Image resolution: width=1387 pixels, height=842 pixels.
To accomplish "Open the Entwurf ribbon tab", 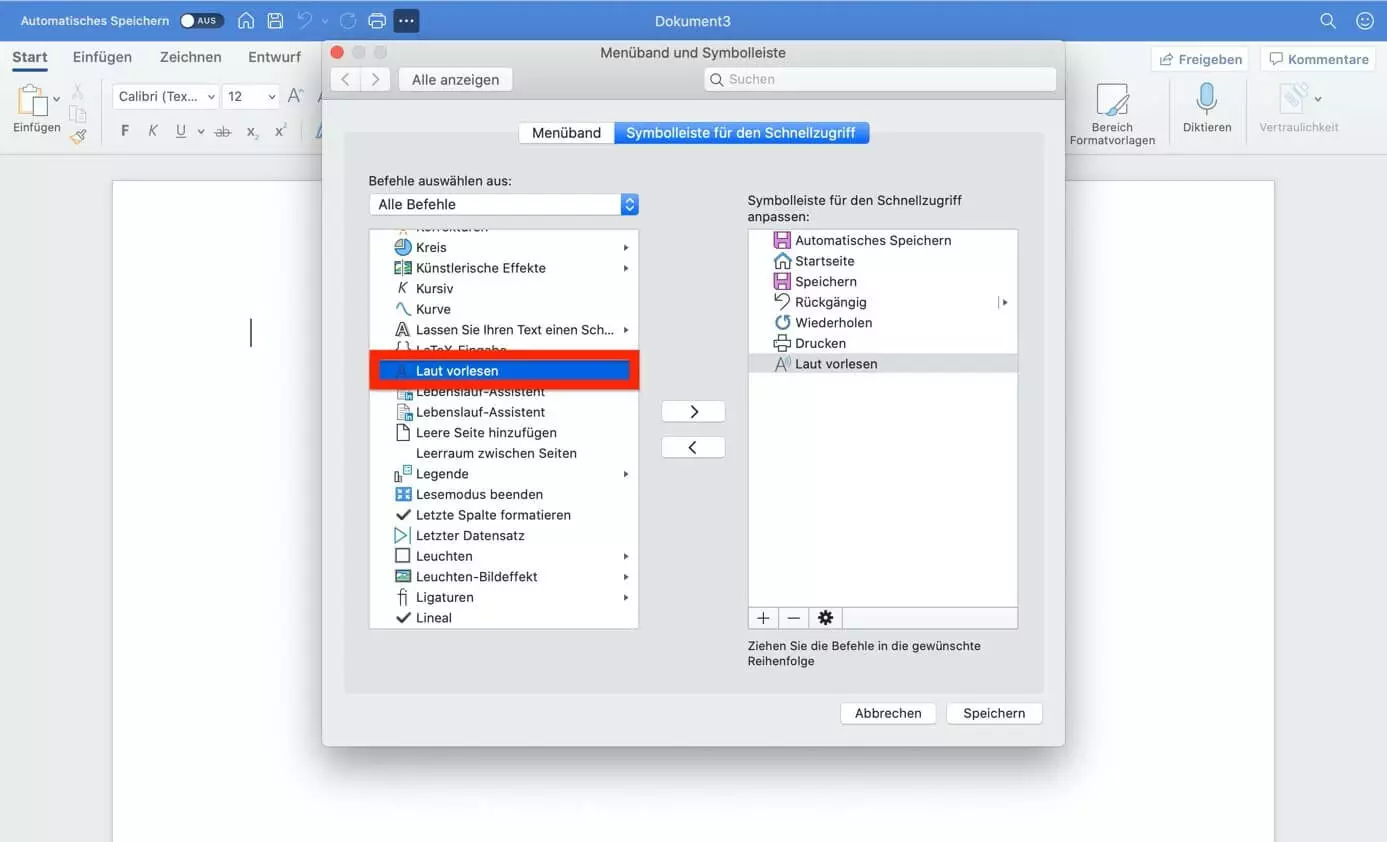I will [x=274, y=57].
